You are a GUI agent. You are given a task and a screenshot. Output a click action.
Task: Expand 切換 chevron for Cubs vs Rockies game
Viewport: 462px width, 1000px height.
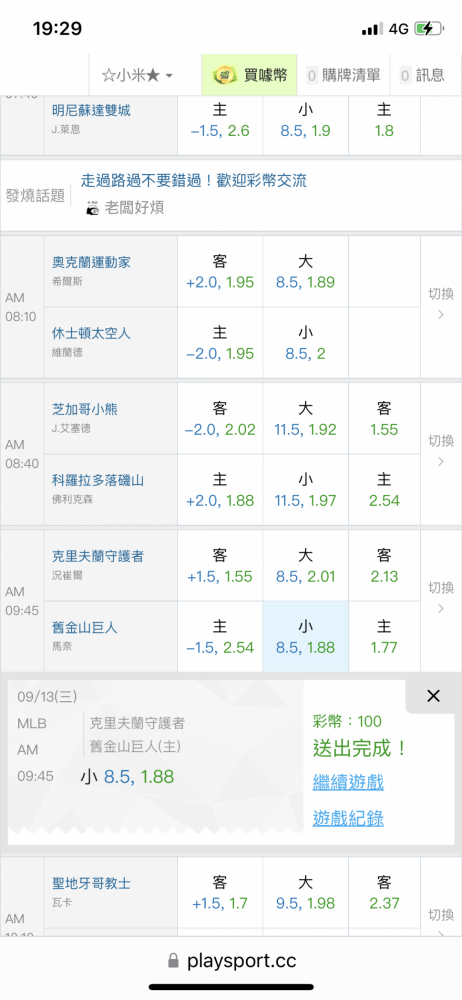coord(441,451)
